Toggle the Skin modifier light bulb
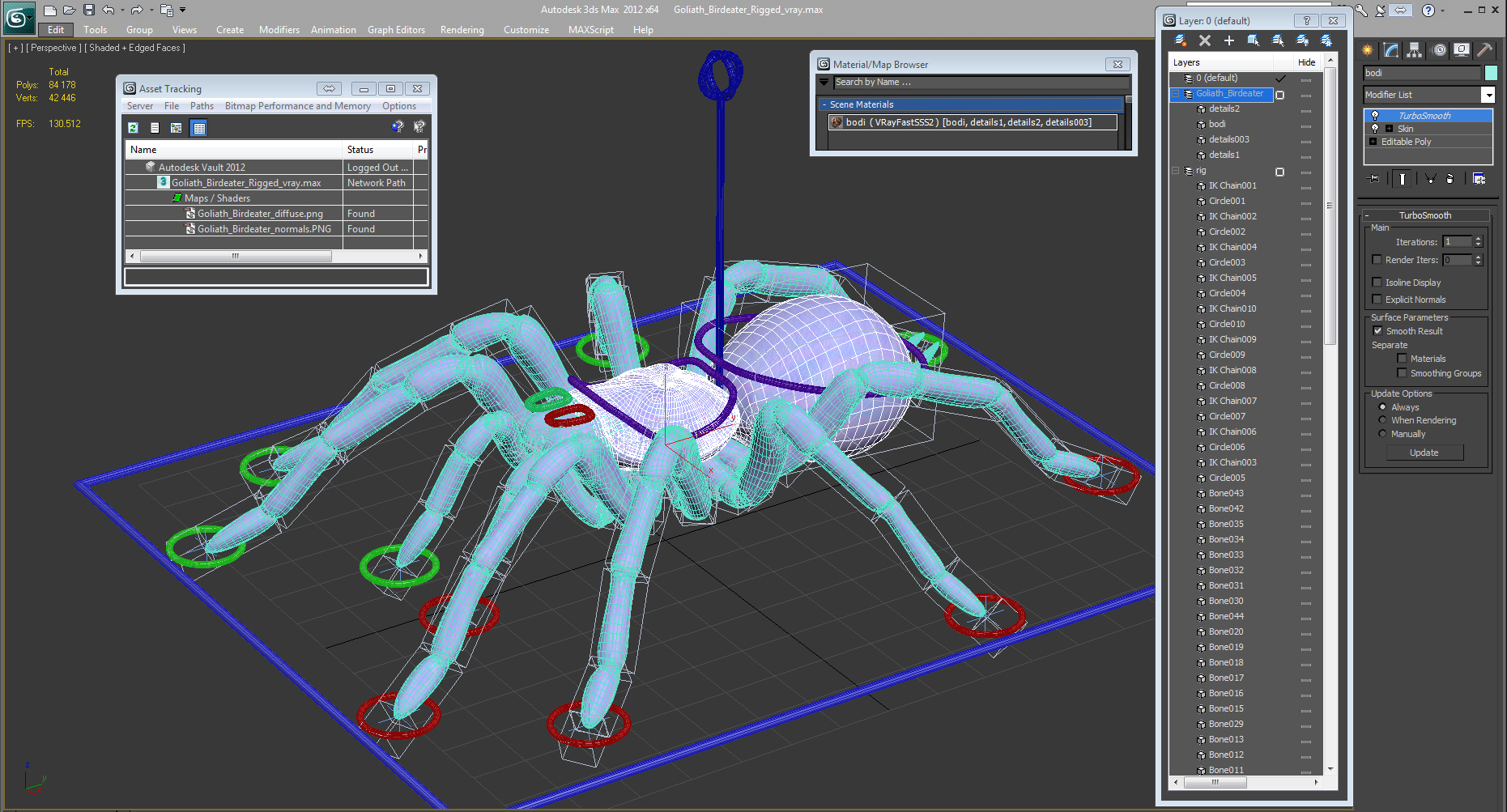The width and height of the screenshot is (1507, 812). click(1374, 129)
